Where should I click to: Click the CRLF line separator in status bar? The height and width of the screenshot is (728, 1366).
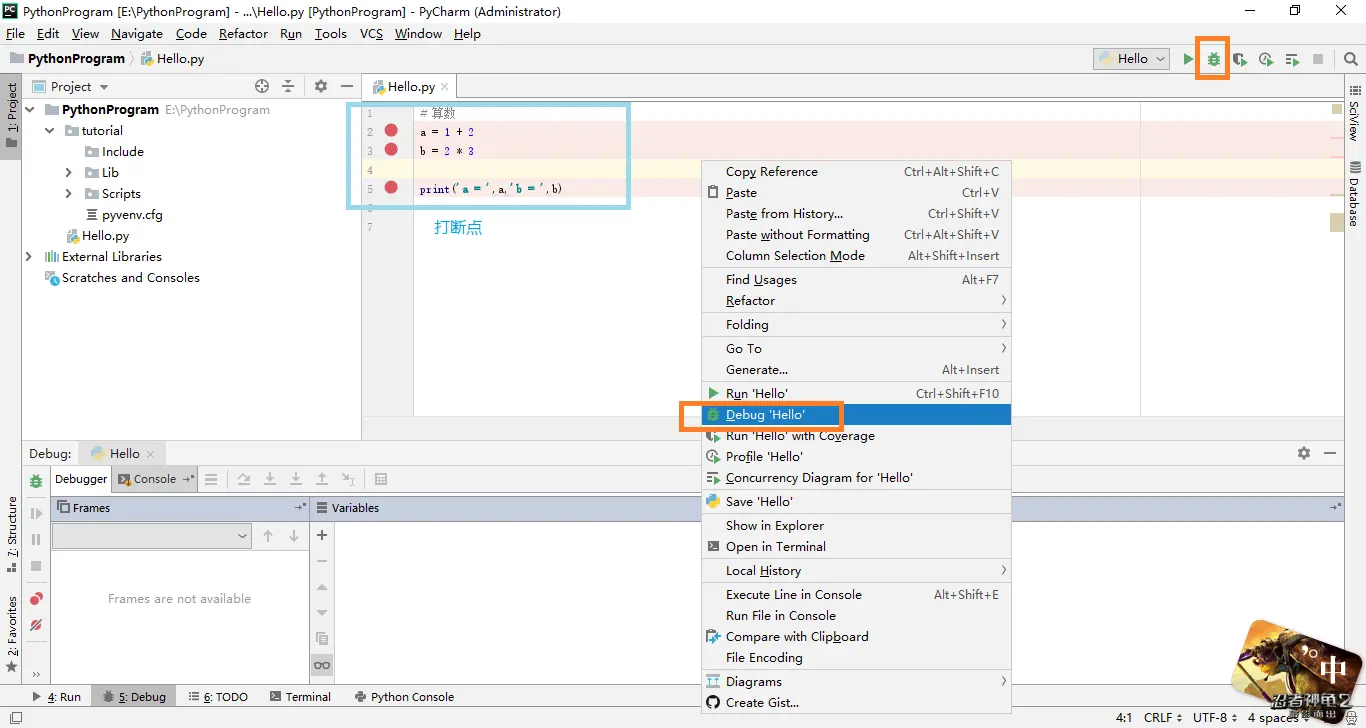tap(1164, 717)
